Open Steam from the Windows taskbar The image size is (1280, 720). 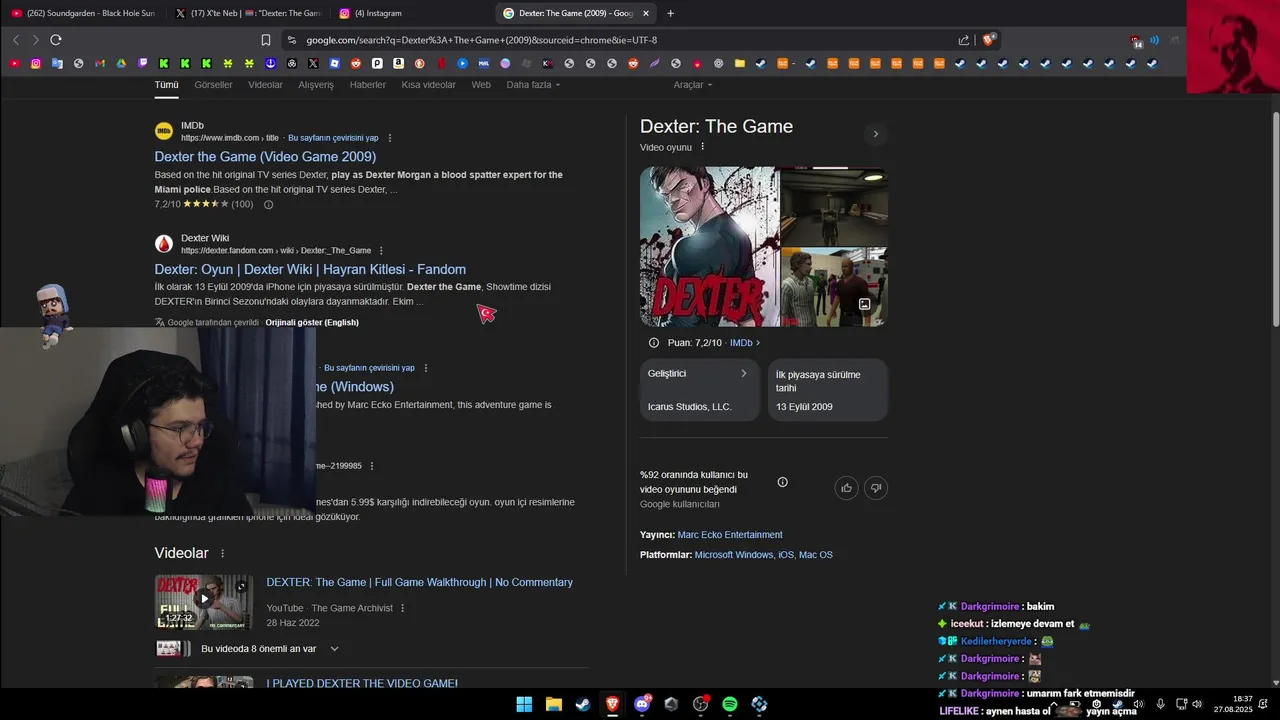583,704
